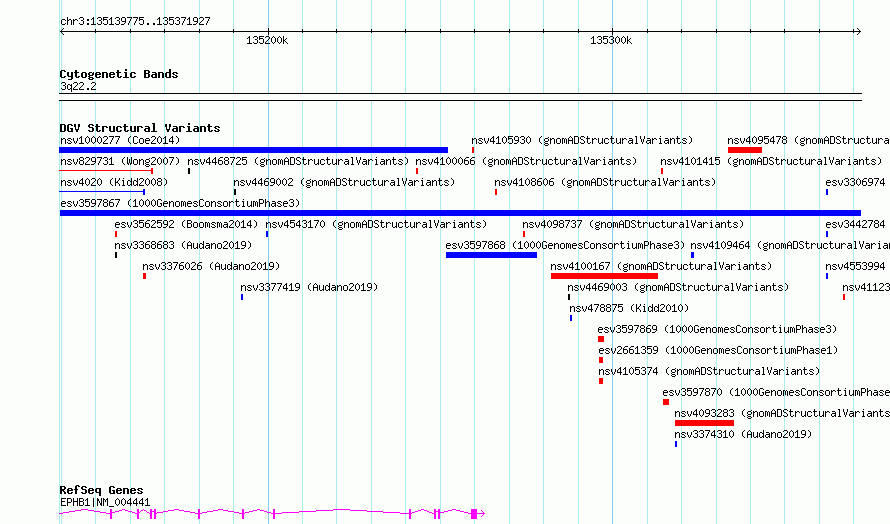The image size is (890, 524).
Task: Click nsv3377419 (Audano2019) variant label
Action: (x=309, y=287)
